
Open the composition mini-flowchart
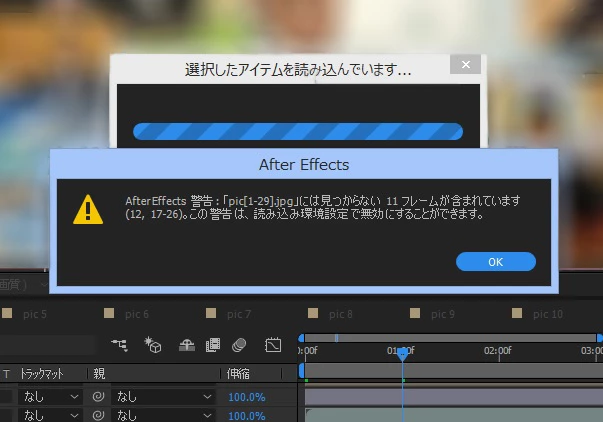120,345
